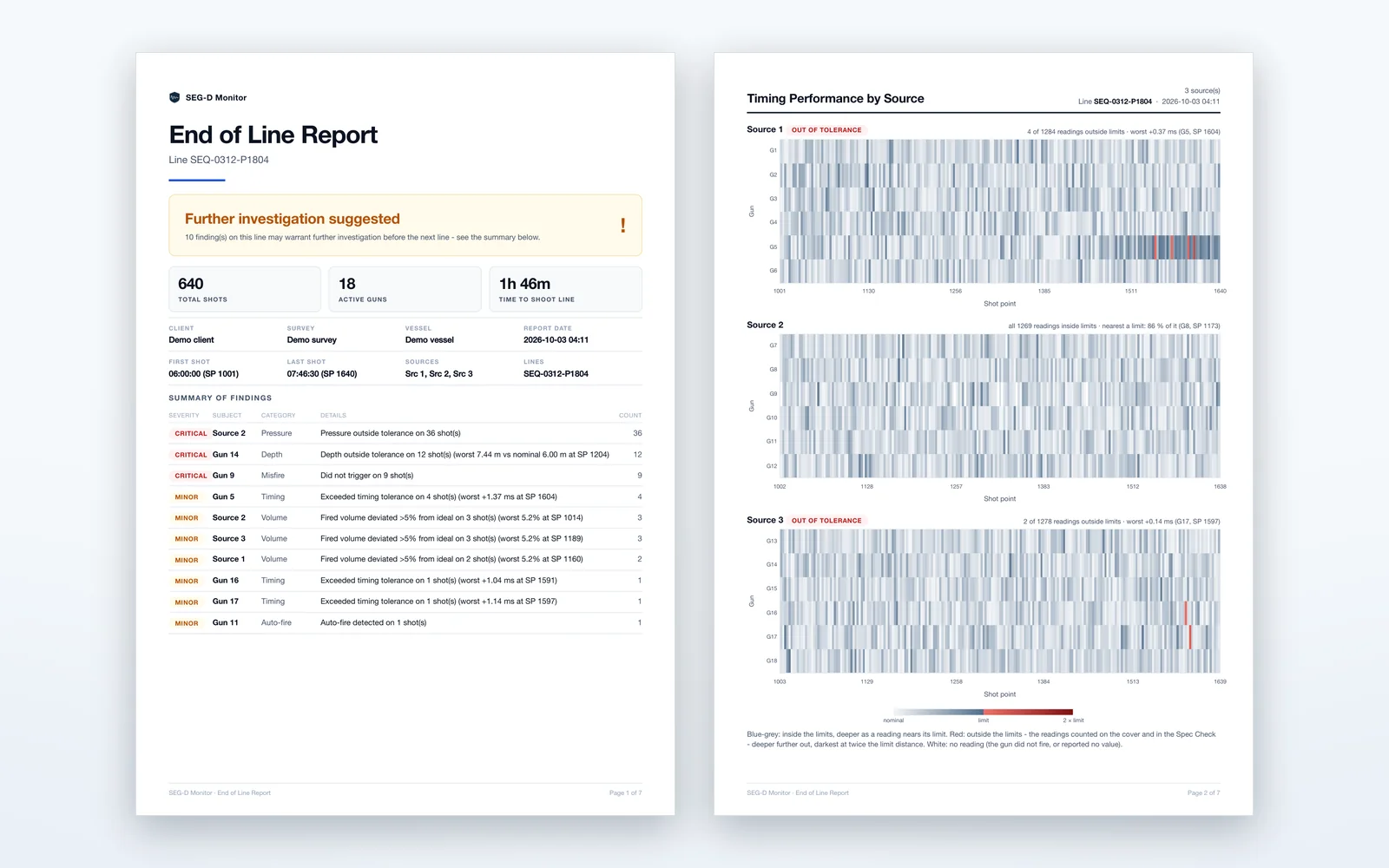1389x868 pixels.
Task: Click the Source 1 Volume row details
Action: coord(451,560)
